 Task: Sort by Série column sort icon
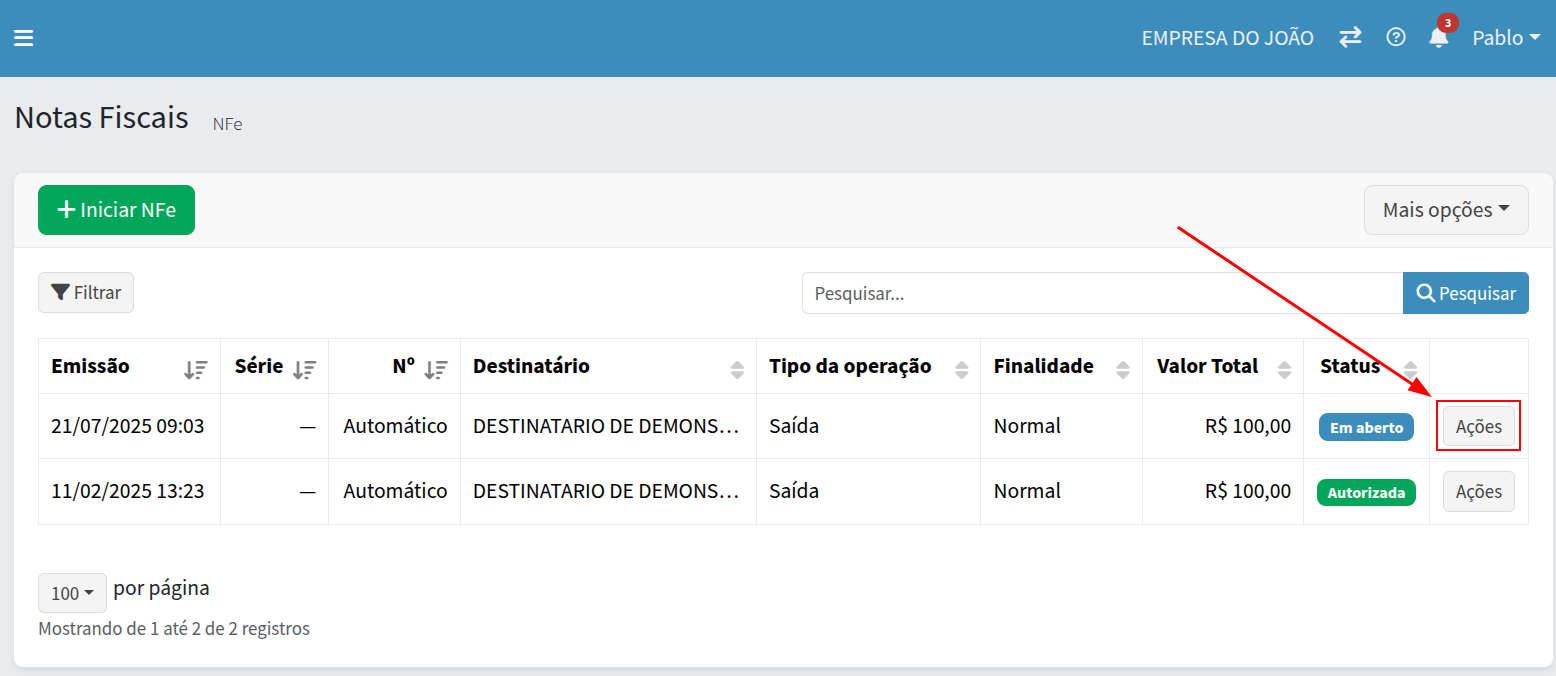coord(304,369)
